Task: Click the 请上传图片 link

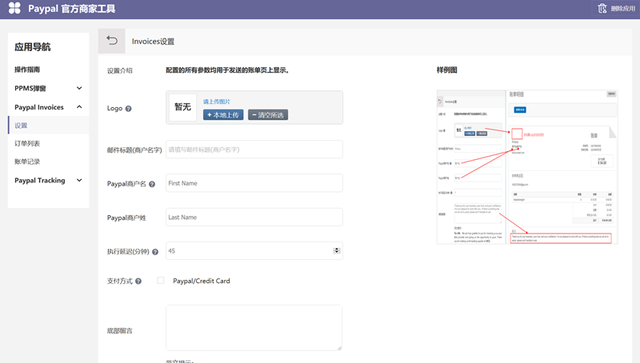Action: tap(216, 102)
